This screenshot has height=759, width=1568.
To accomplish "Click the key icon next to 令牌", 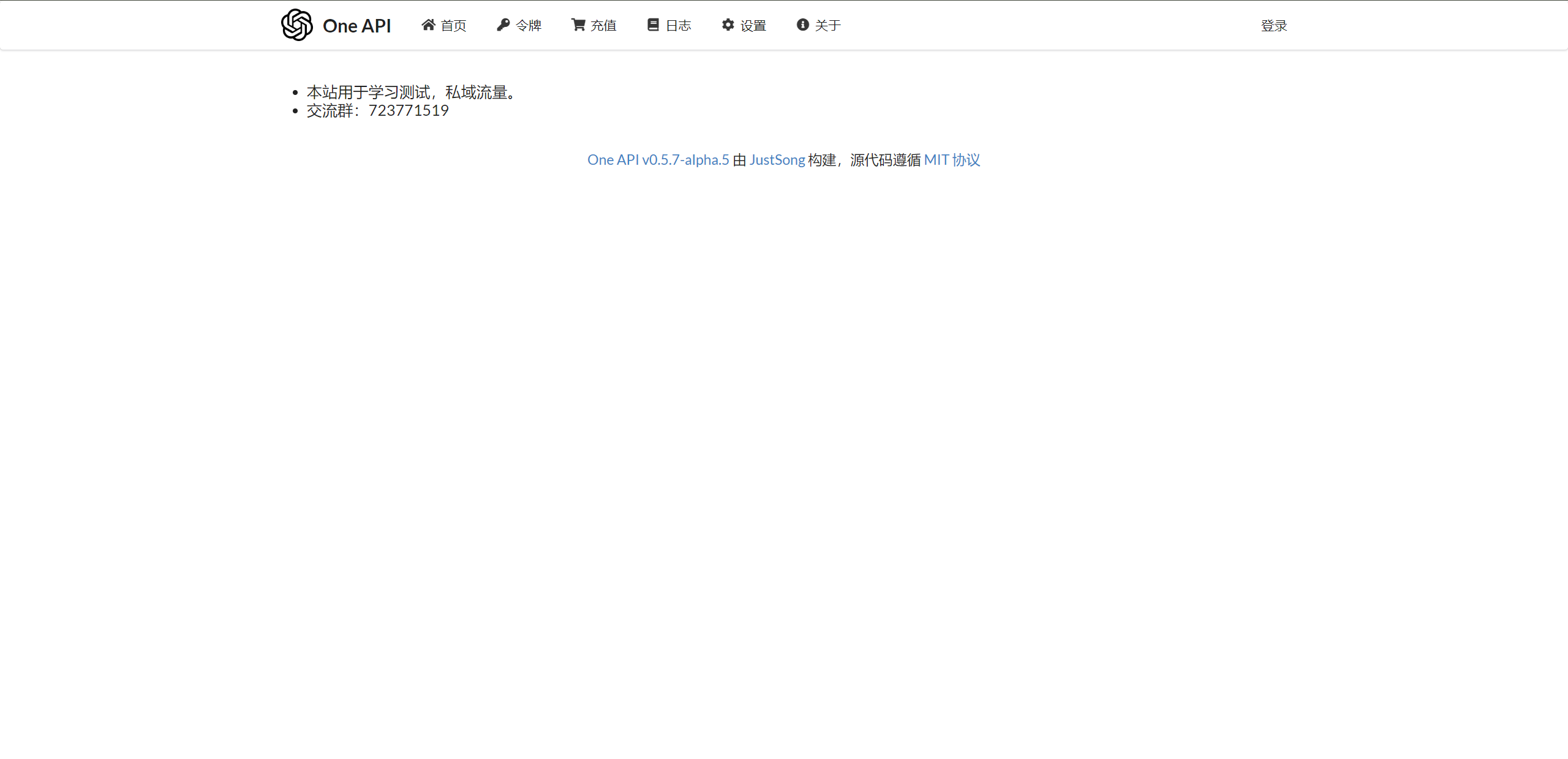I will [x=503, y=24].
